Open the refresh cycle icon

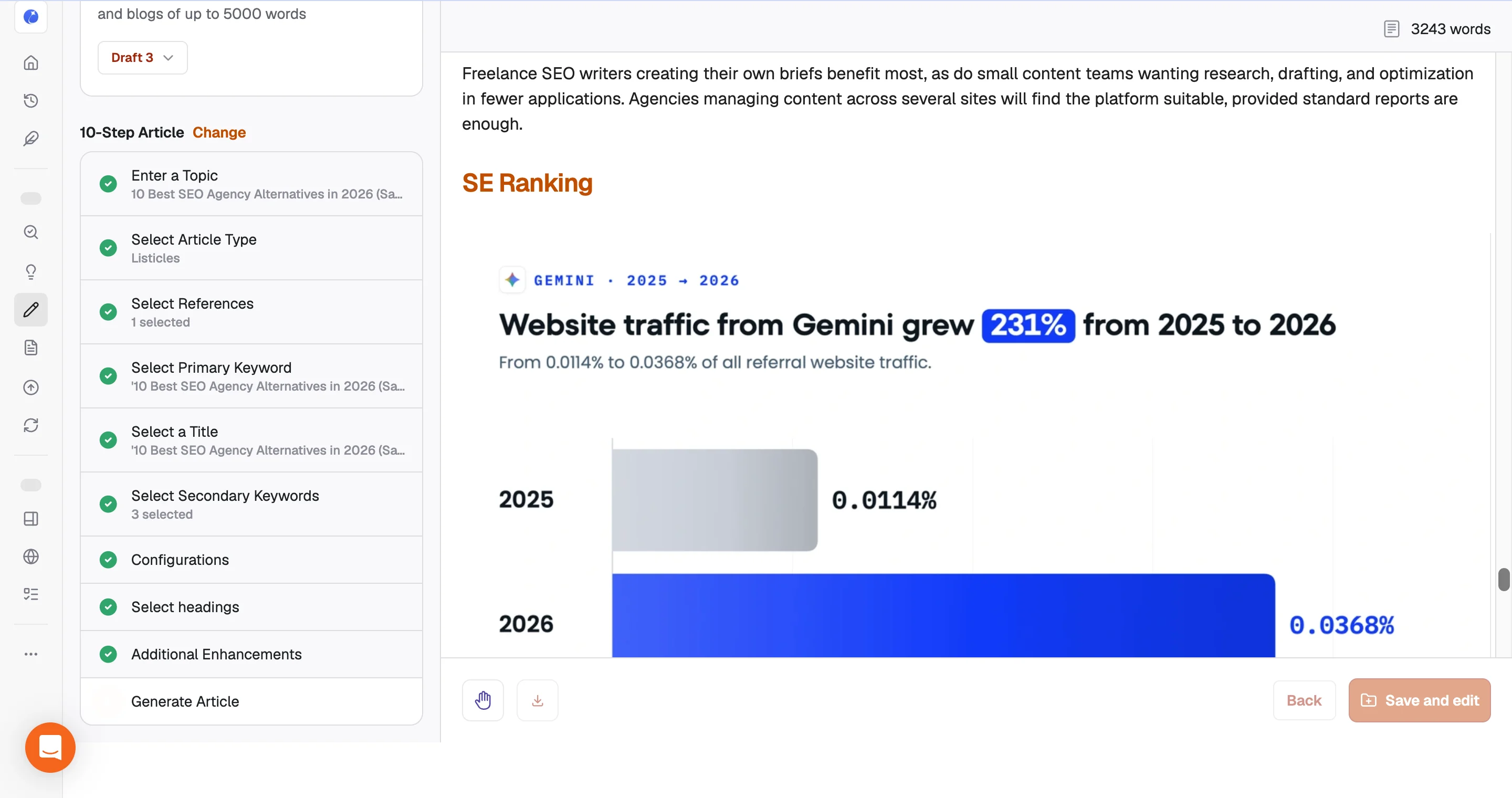(x=31, y=425)
